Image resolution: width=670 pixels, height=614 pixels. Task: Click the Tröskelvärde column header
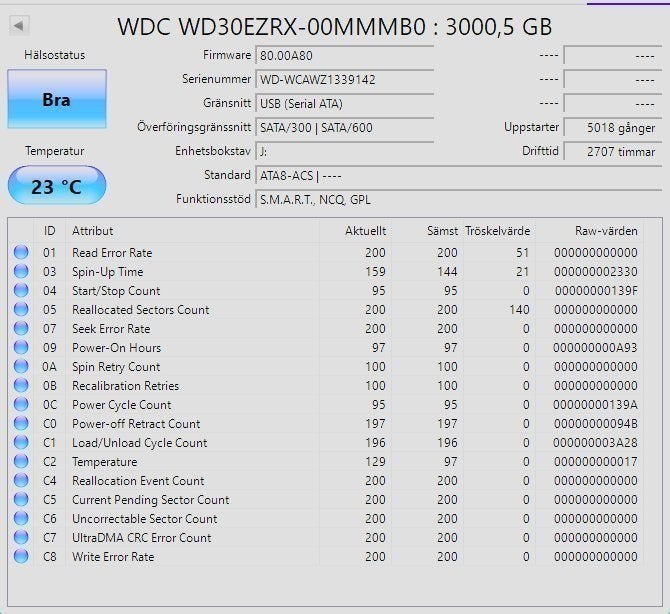coord(497,231)
